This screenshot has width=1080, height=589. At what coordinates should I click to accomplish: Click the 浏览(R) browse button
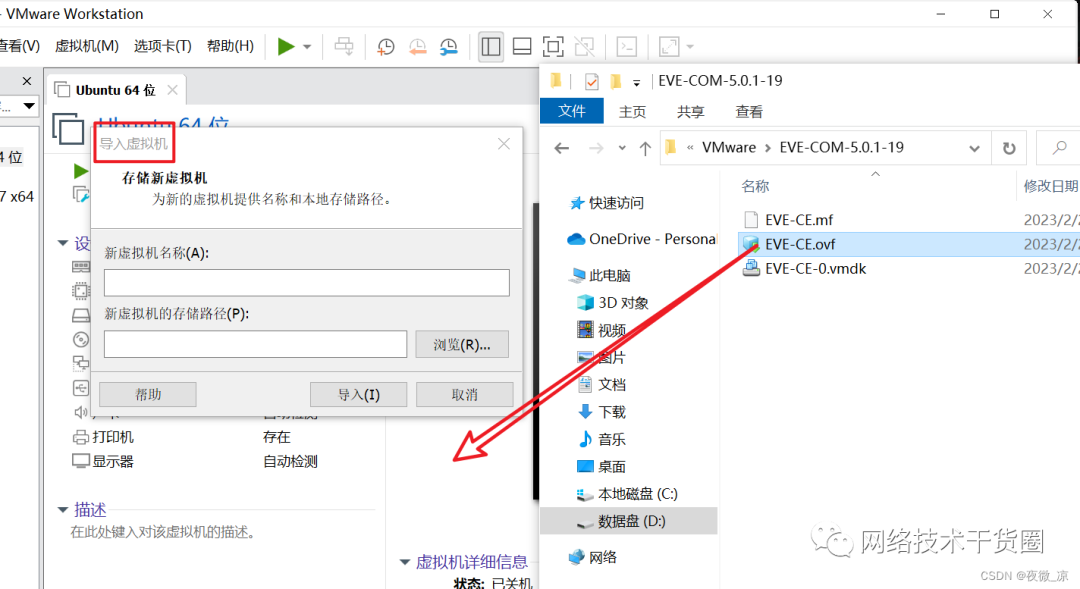click(x=461, y=344)
